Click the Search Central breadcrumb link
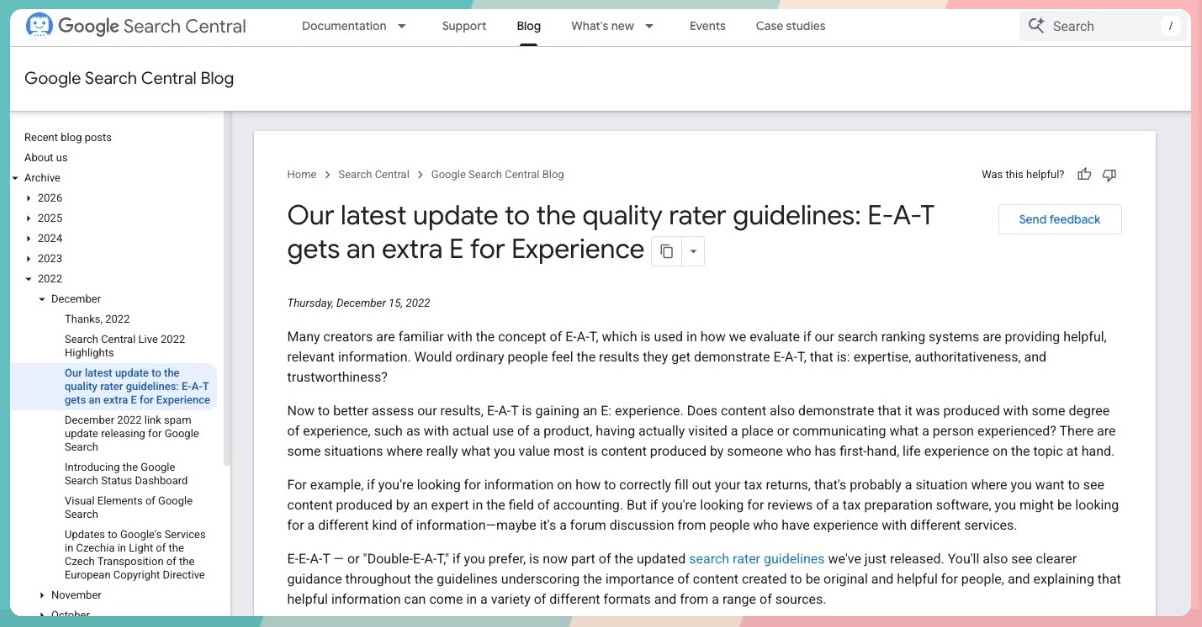The height and width of the screenshot is (627, 1202). click(373, 174)
